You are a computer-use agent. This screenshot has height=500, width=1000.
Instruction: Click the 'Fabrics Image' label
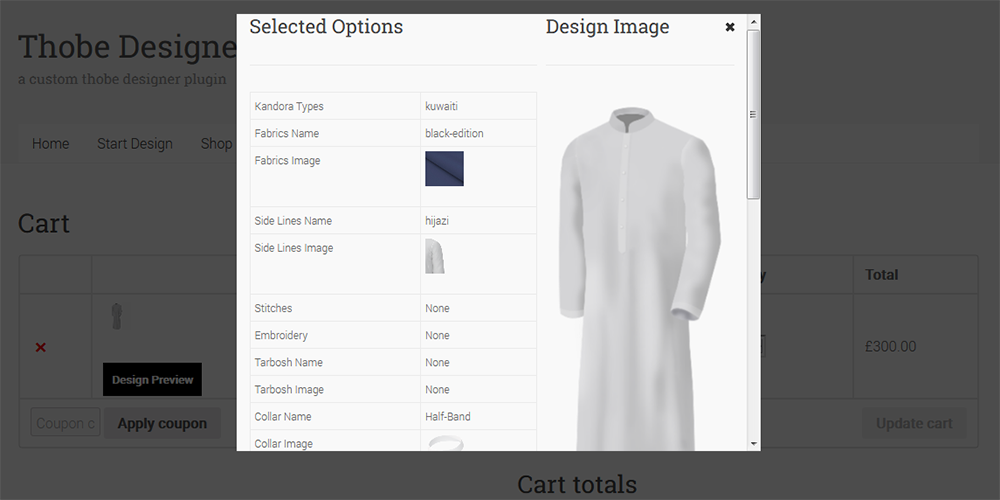tap(287, 161)
